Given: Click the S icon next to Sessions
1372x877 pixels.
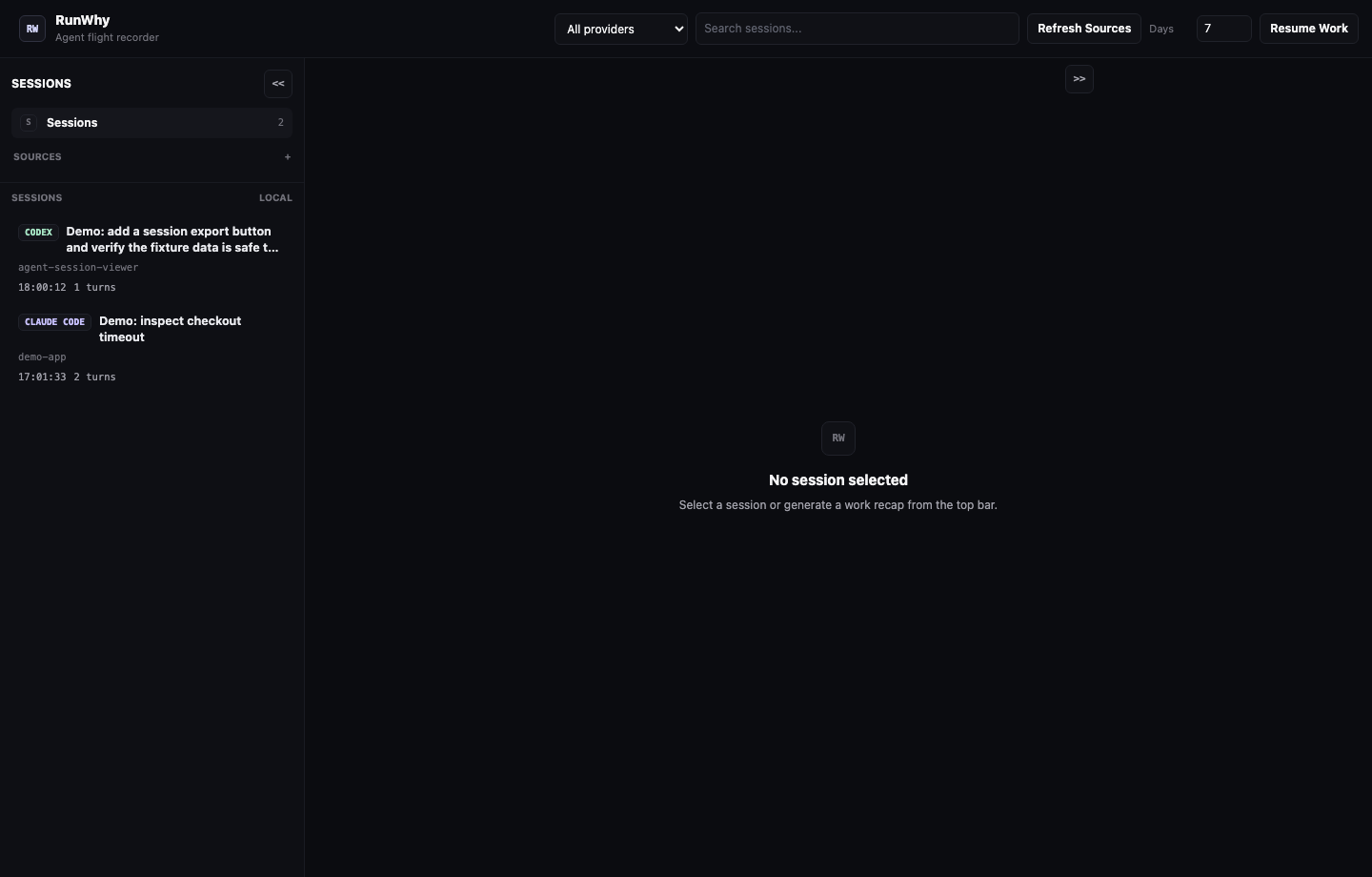Looking at the screenshot, I should 29,123.
